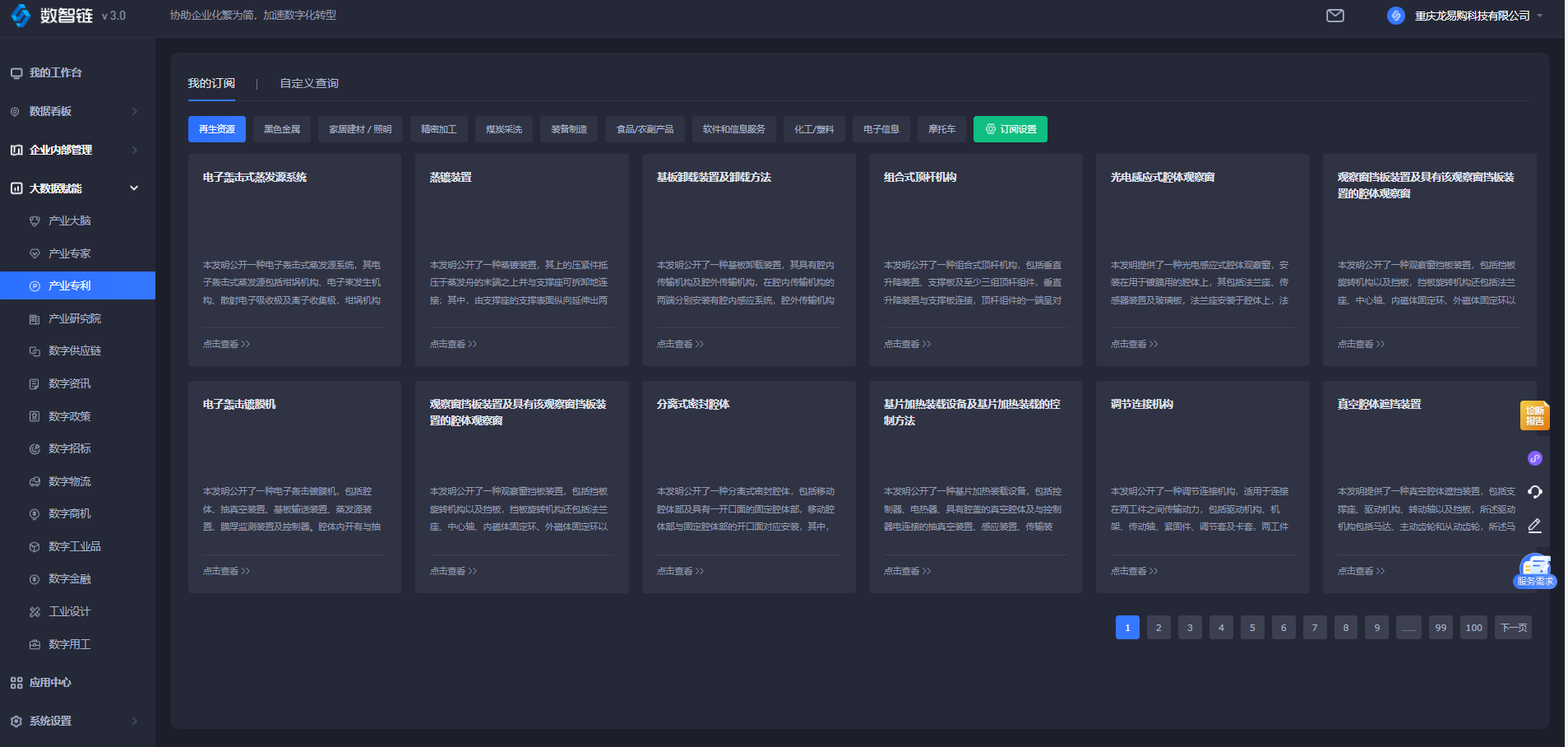This screenshot has width=1568, height=747.
Task: Select 产业专利 in sidebar
Action: click(77, 285)
